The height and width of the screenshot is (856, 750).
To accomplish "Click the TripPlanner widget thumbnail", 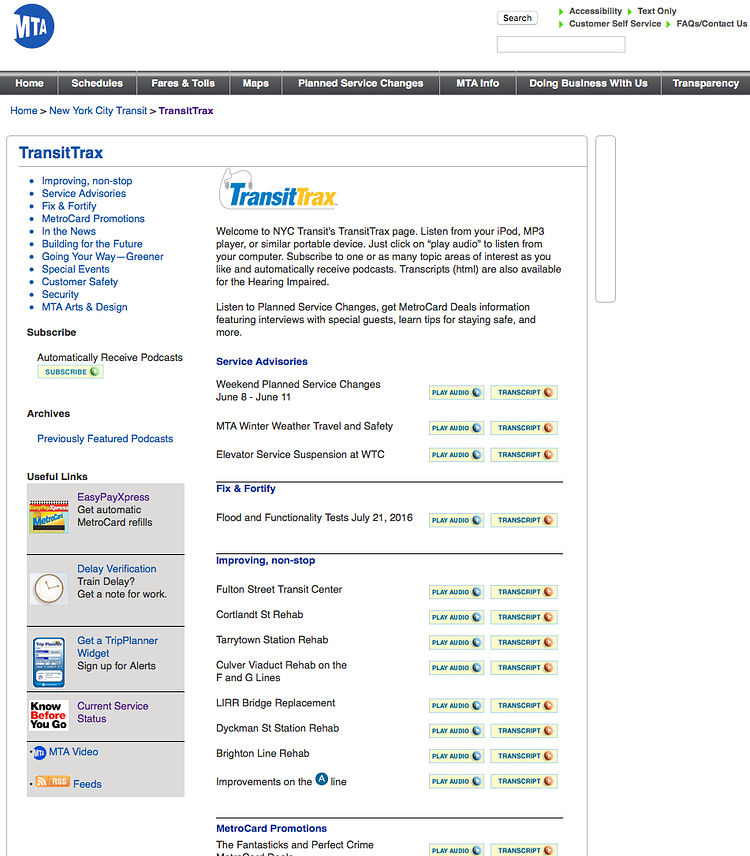I will [49, 662].
